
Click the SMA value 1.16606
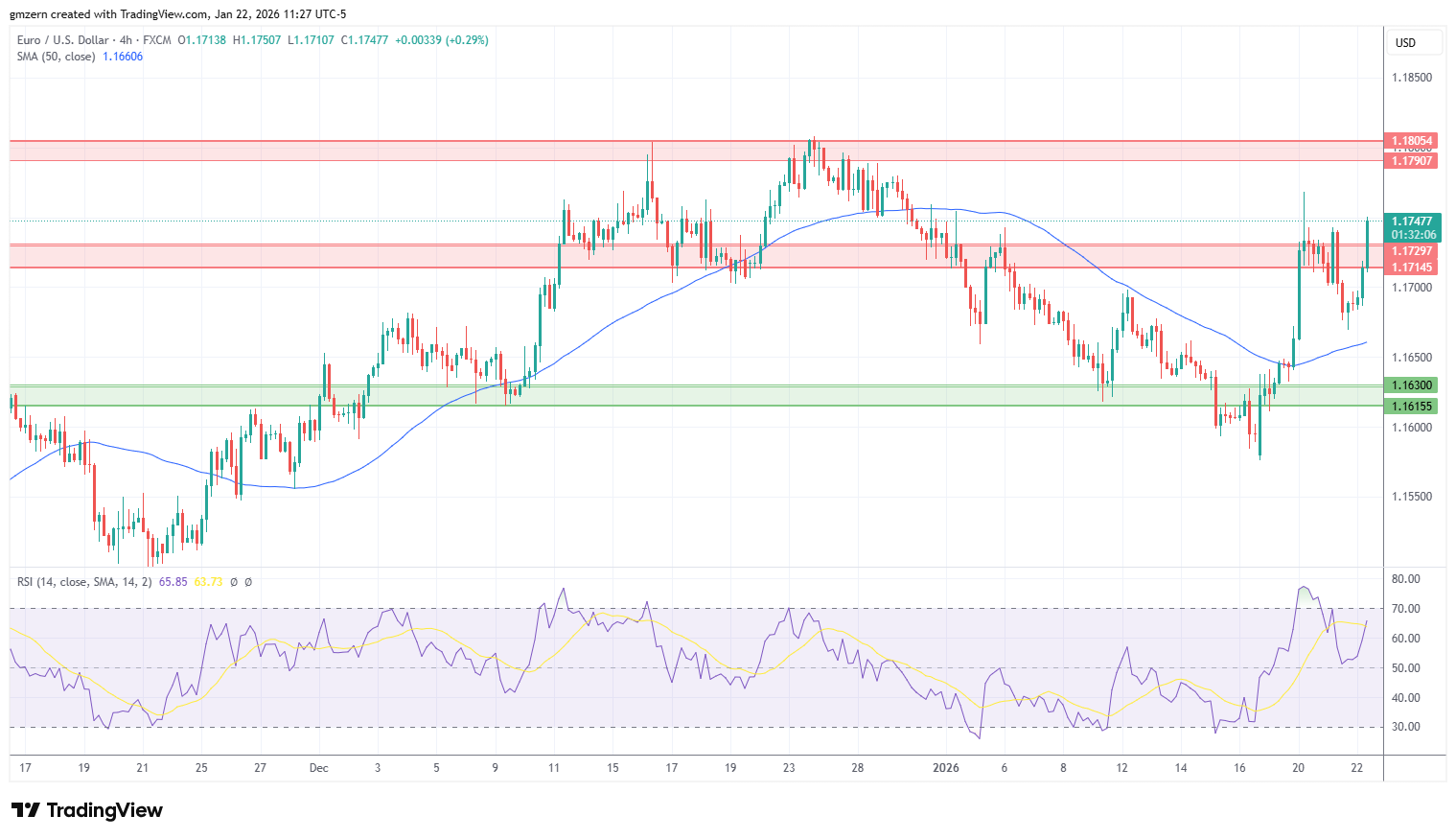(123, 57)
